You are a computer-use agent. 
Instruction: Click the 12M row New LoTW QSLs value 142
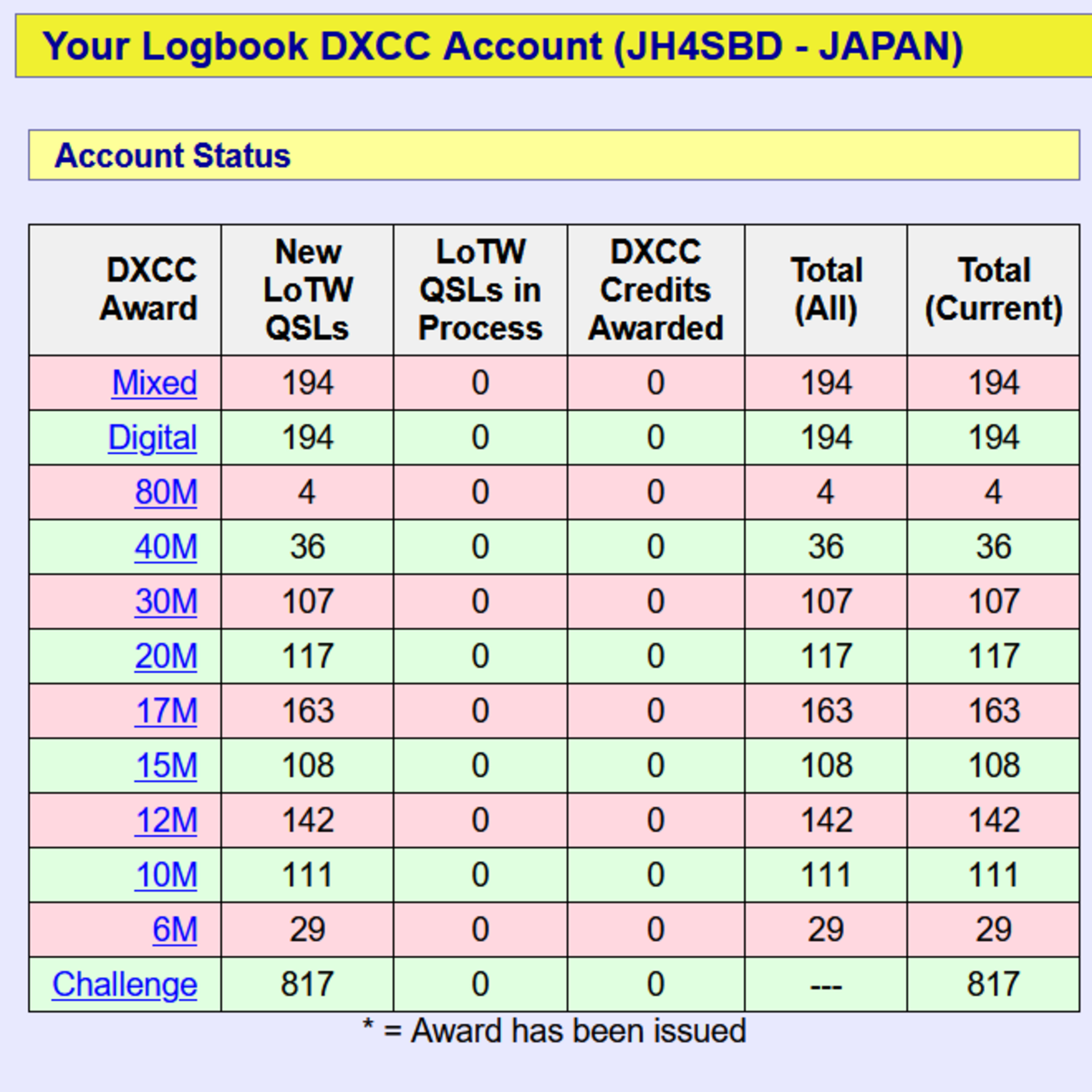click(308, 820)
